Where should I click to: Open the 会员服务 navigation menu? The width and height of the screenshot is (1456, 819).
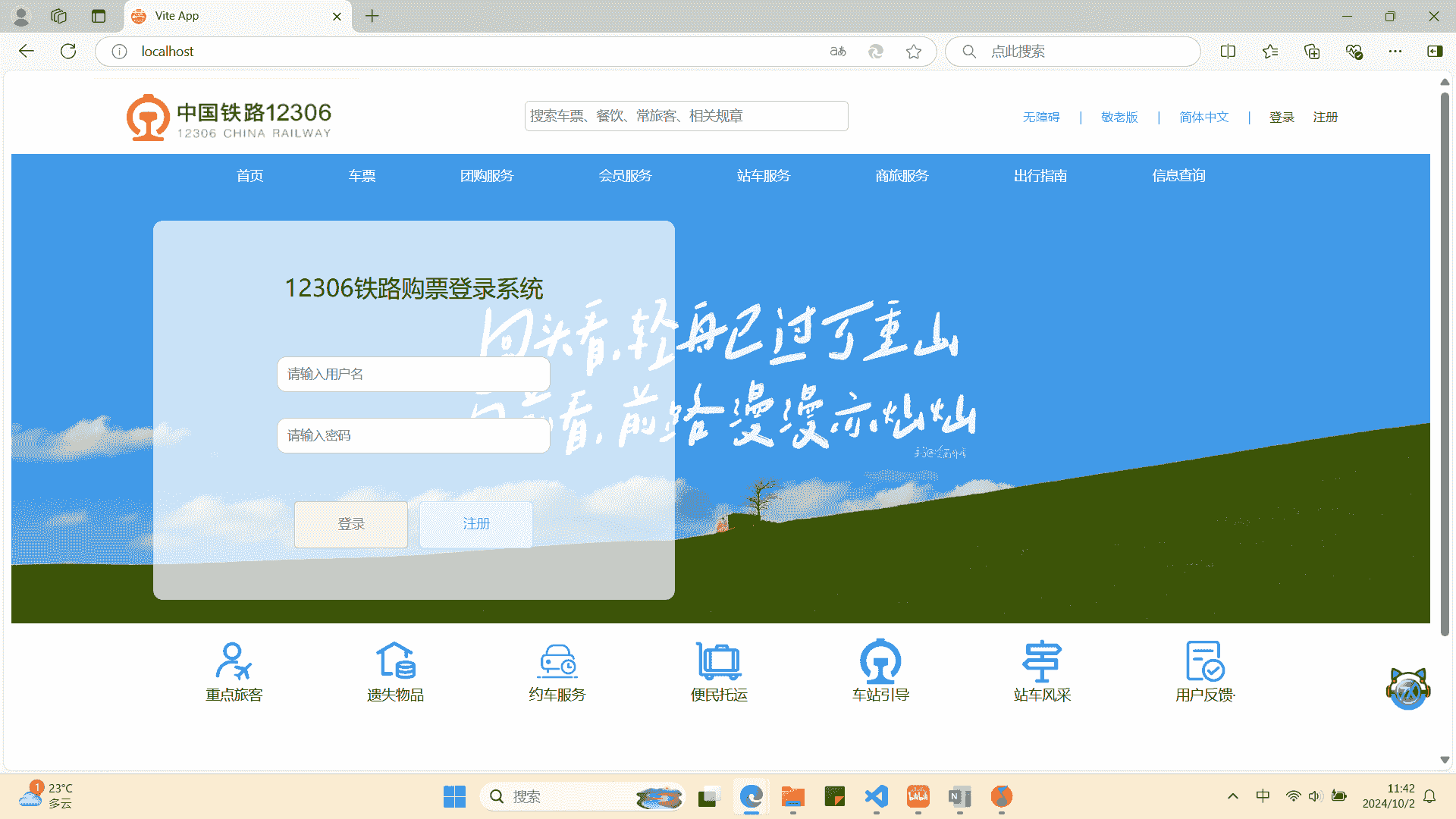(625, 176)
